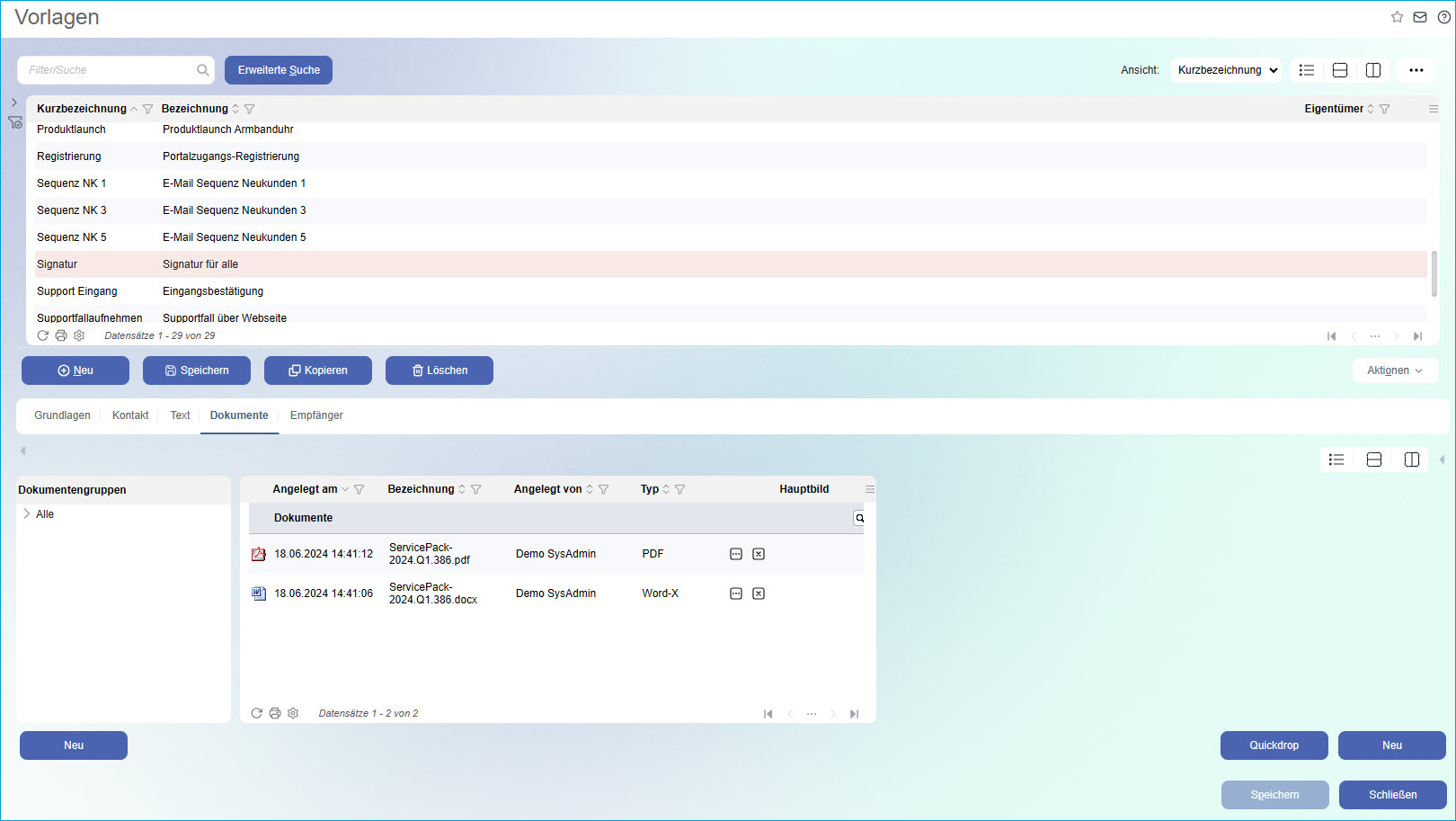This screenshot has height=821, width=1456.
Task: Click the Kopieren button
Action: point(318,370)
